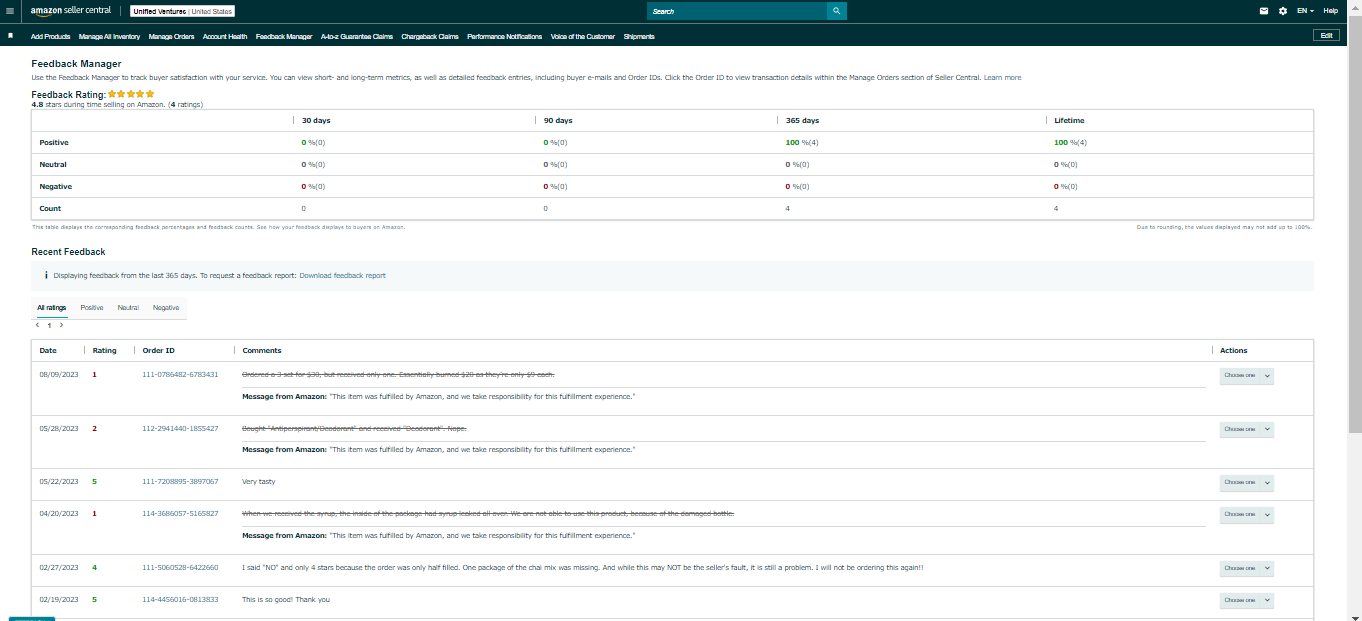Viewport: 1362px width, 621px height.
Task: Open the messages mail icon
Action: (1264, 11)
